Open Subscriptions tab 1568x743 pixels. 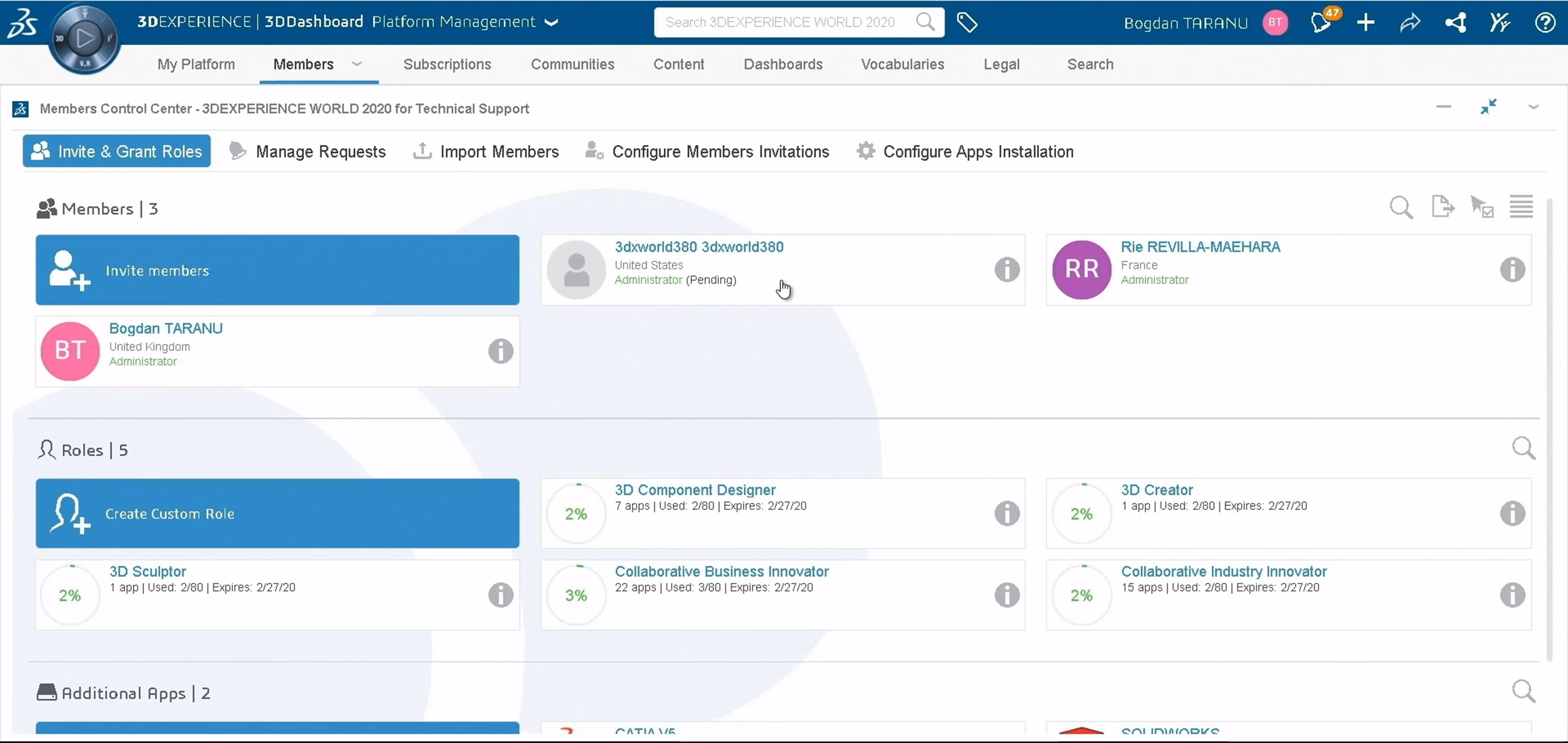tap(447, 64)
